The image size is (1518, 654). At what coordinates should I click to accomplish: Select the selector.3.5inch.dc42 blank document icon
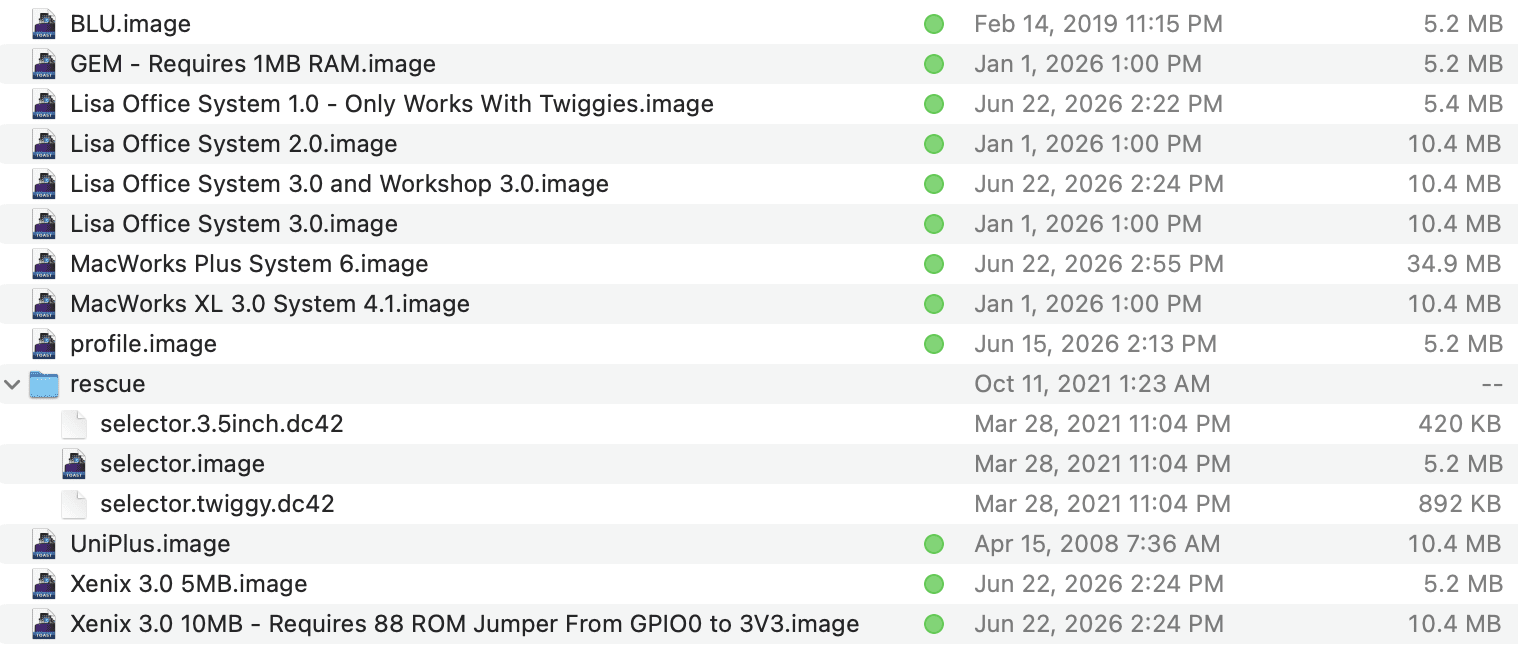[x=74, y=423]
